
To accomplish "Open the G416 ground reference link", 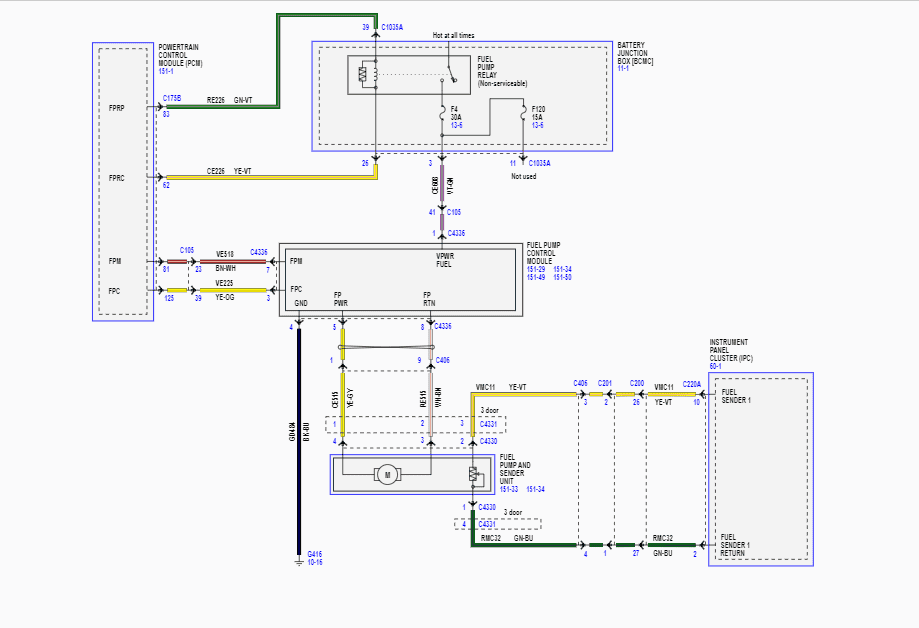I will pyautogui.click(x=315, y=554).
